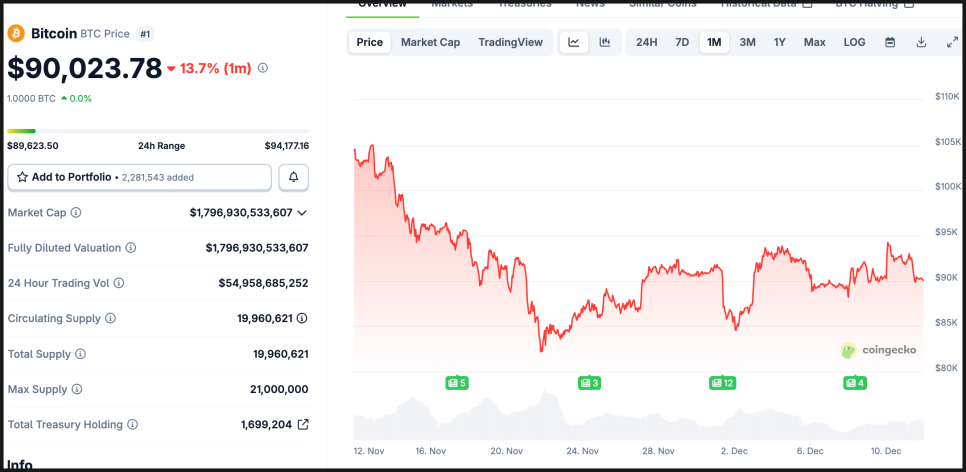Switch to line chart view icon
966x472 pixels.
[x=574, y=42]
